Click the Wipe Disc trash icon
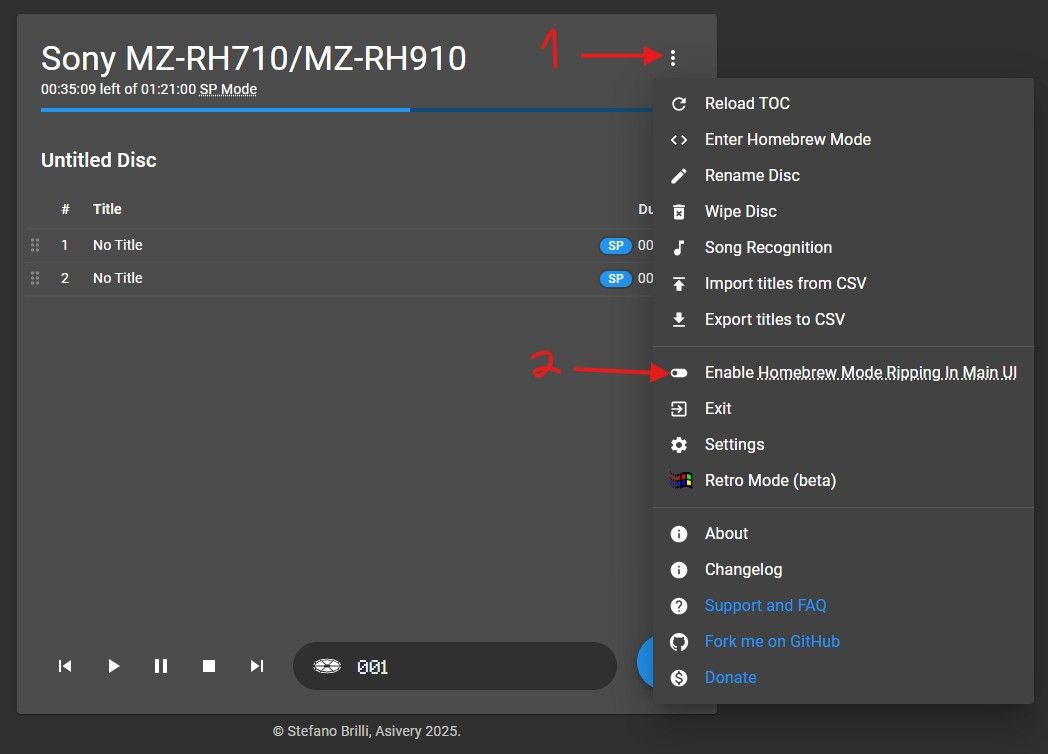The height and width of the screenshot is (754, 1048). point(678,212)
